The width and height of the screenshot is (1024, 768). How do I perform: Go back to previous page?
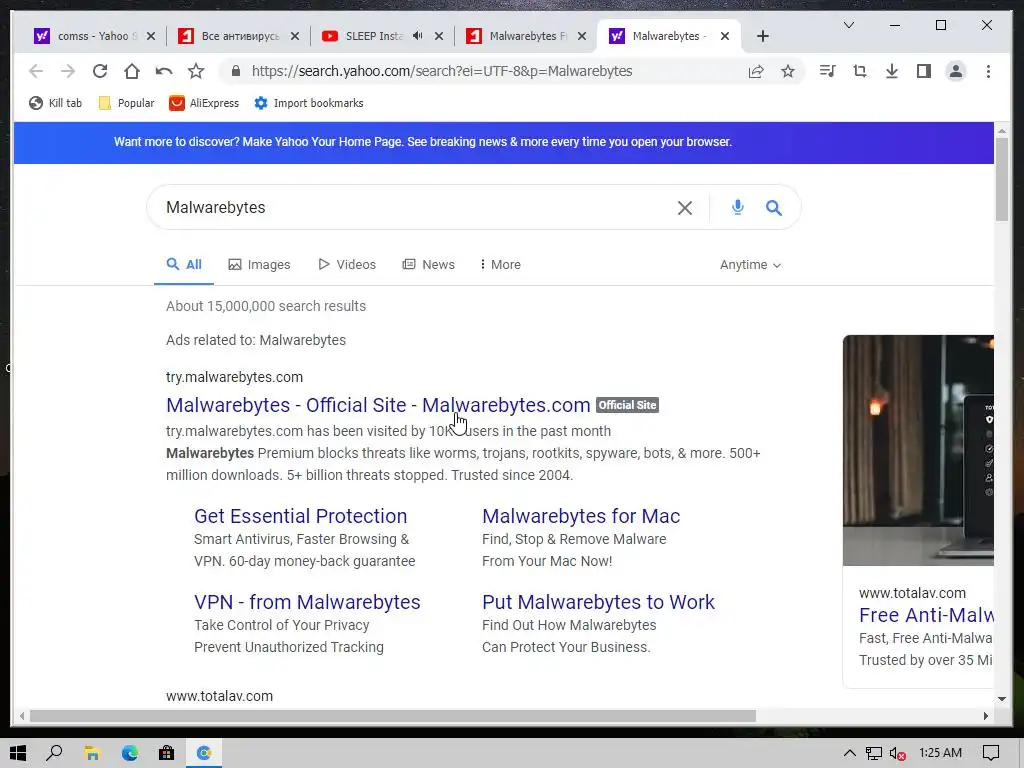[x=36, y=71]
